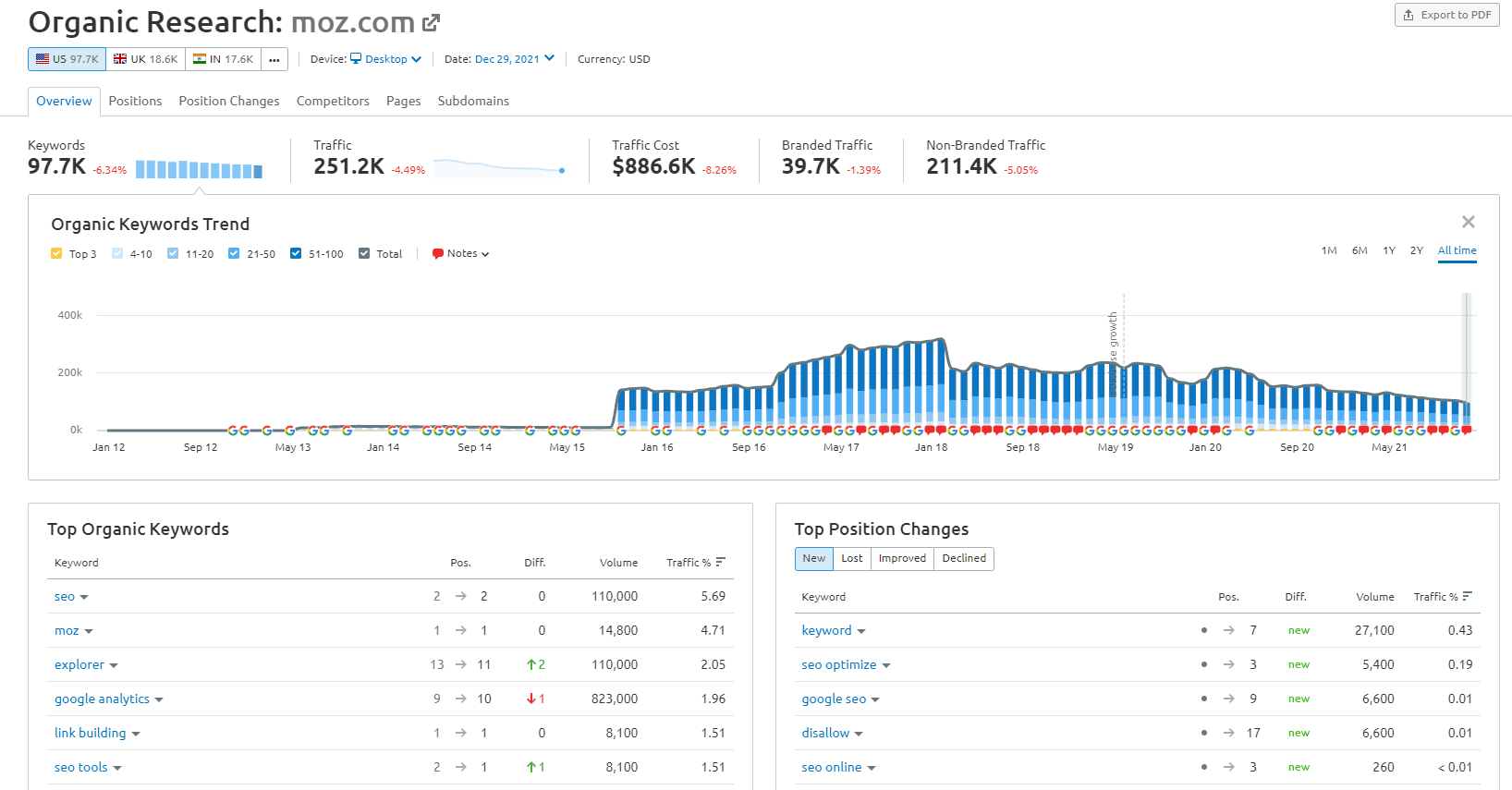Image resolution: width=1512 pixels, height=790 pixels.
Task: Select the Lost position changes tab
Action: coord(852,558)
